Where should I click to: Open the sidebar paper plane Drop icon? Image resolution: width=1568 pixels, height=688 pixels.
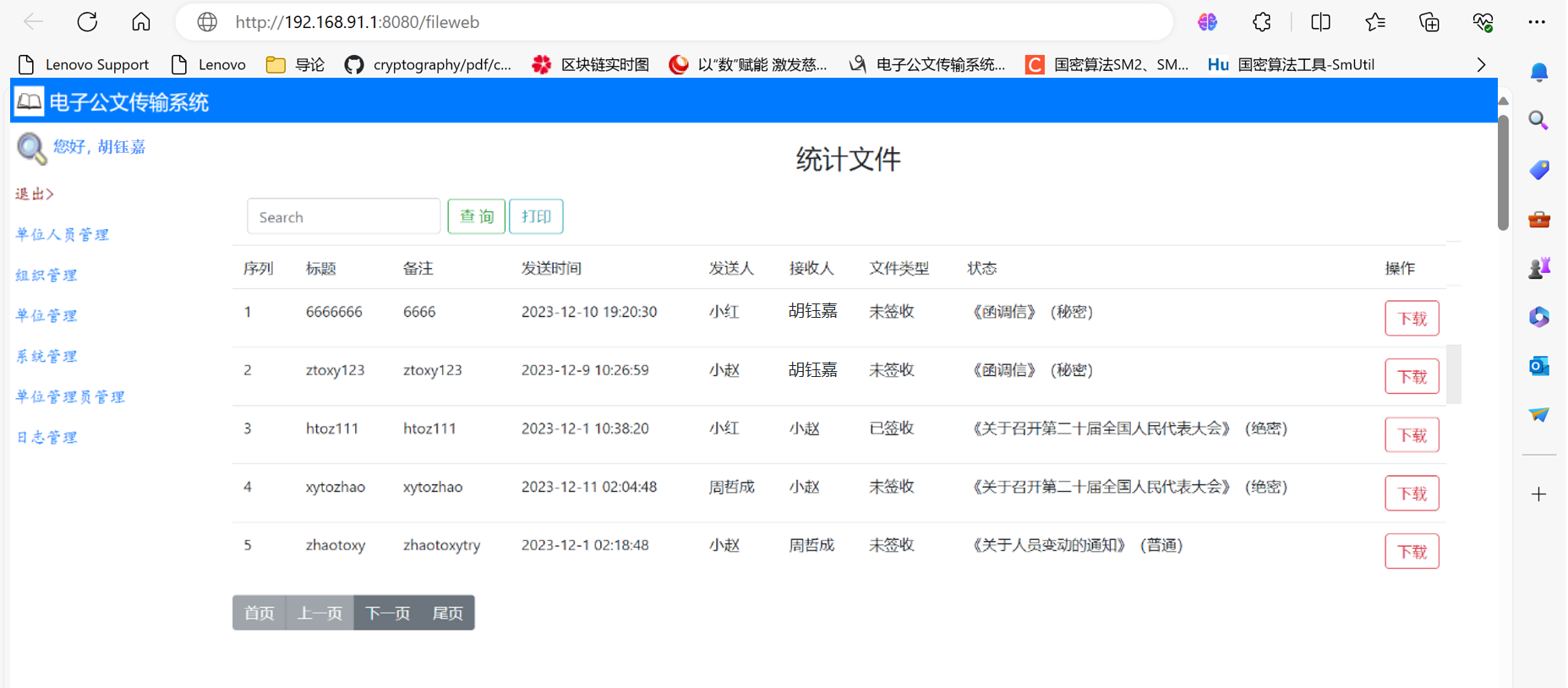pyautogui.click(x=1539, y=414)
